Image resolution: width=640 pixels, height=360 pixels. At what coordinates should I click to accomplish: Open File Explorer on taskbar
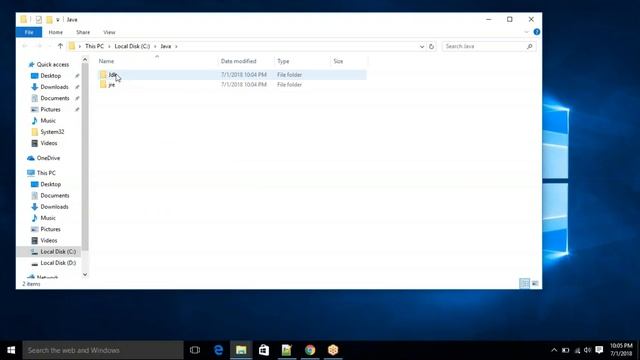(x=241, y=350)
